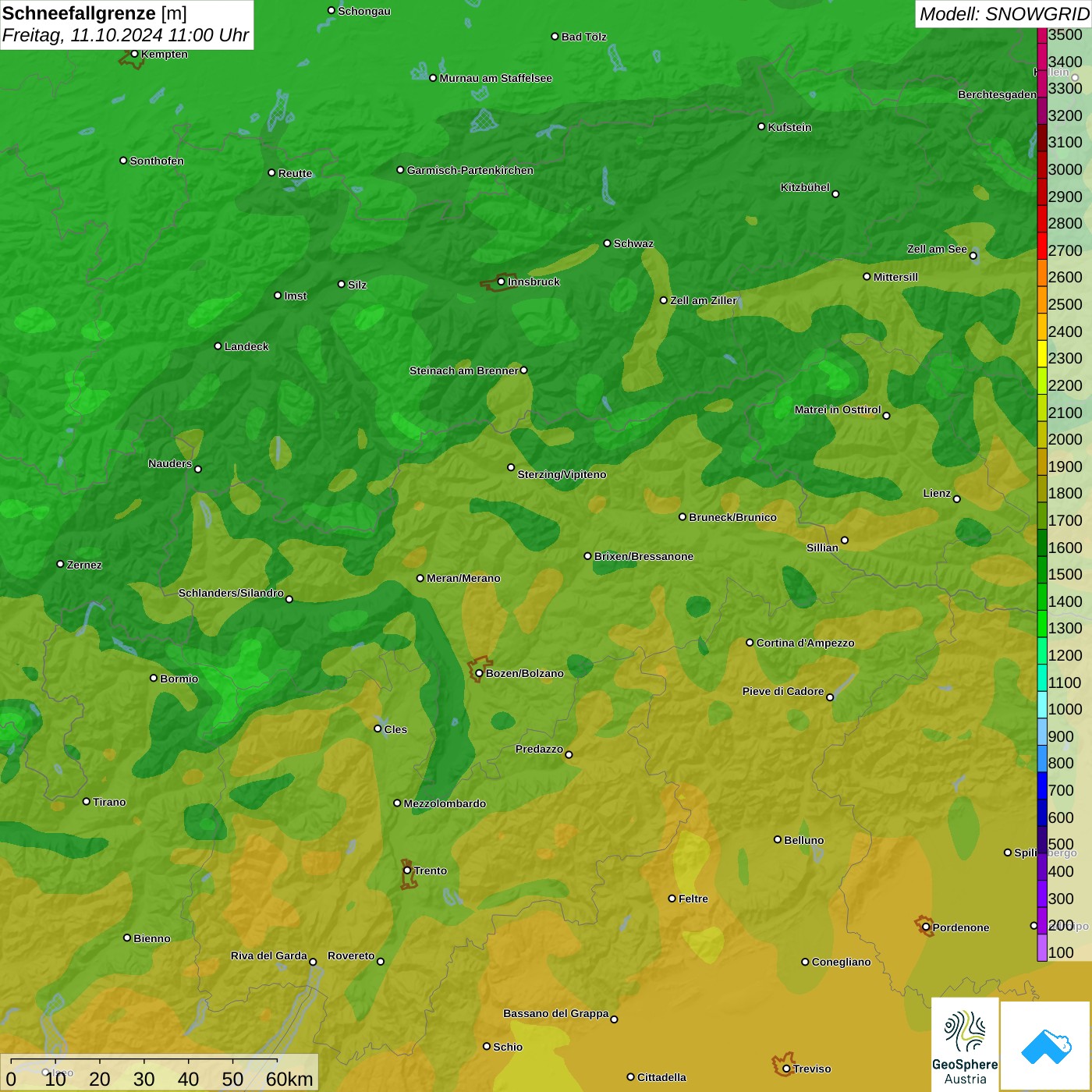
Task: Click the Cortina d'Ampezzo label
Action: 805,643
